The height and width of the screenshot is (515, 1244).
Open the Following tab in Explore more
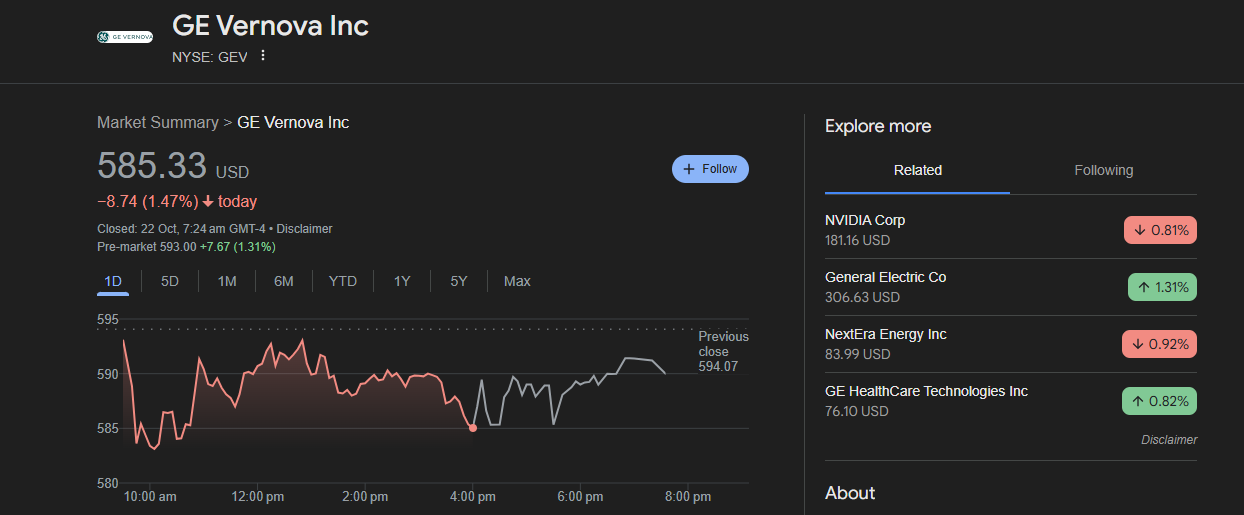1104,170
